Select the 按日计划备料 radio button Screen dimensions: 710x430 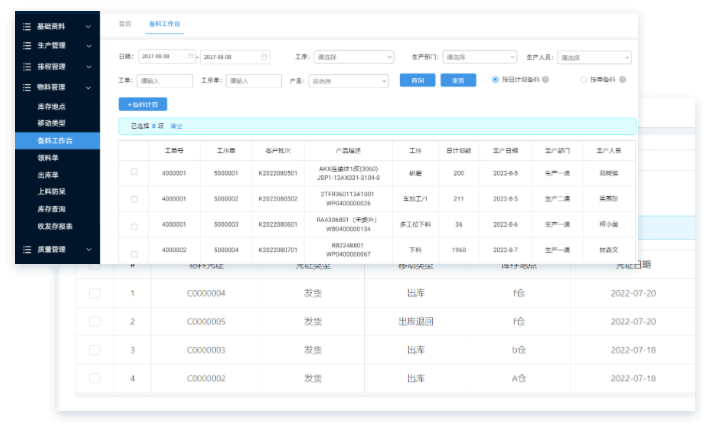495,80
